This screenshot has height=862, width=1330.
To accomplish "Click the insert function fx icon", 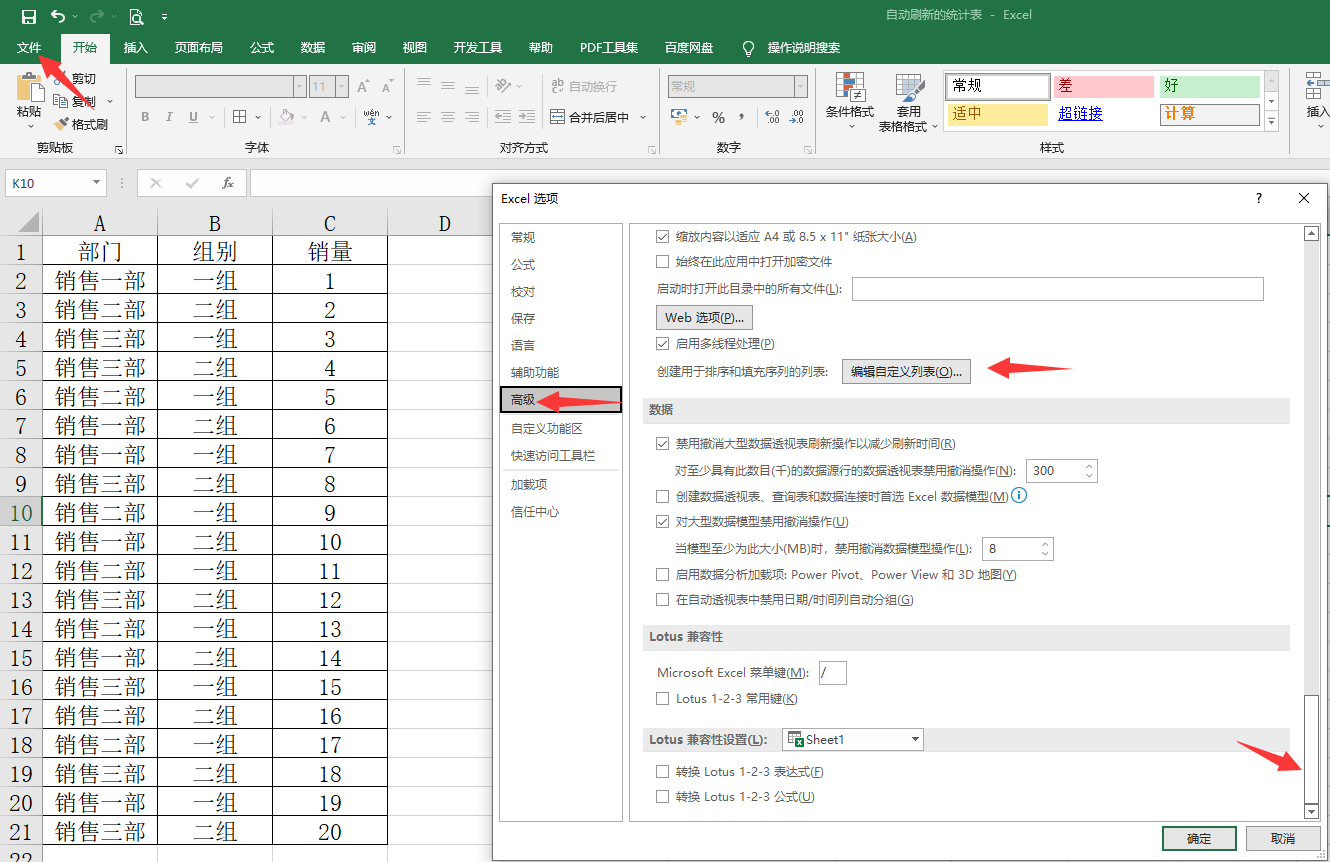I will pos(228,183).
